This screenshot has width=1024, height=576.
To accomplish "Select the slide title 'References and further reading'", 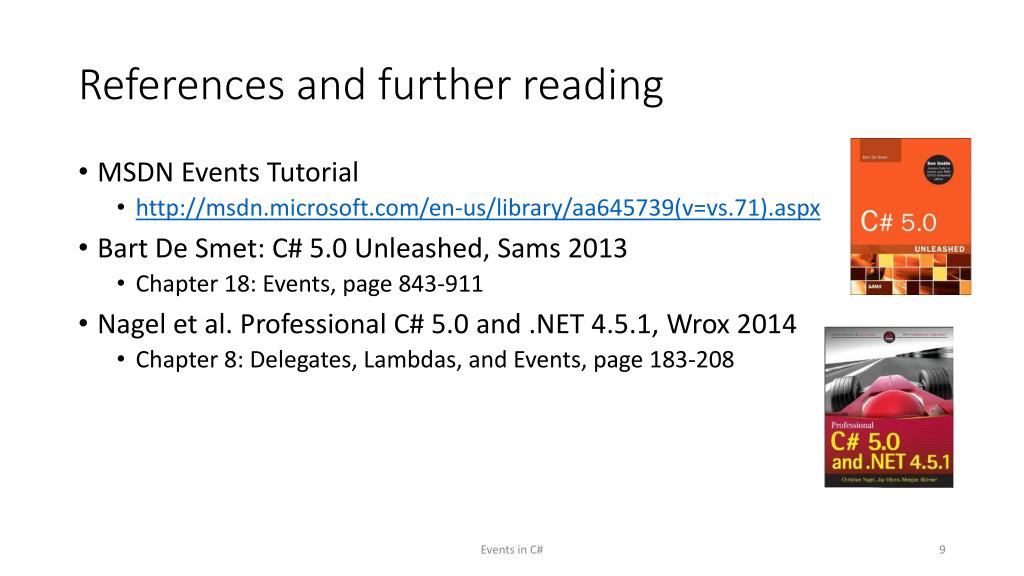I will click(x=371, y=85).
